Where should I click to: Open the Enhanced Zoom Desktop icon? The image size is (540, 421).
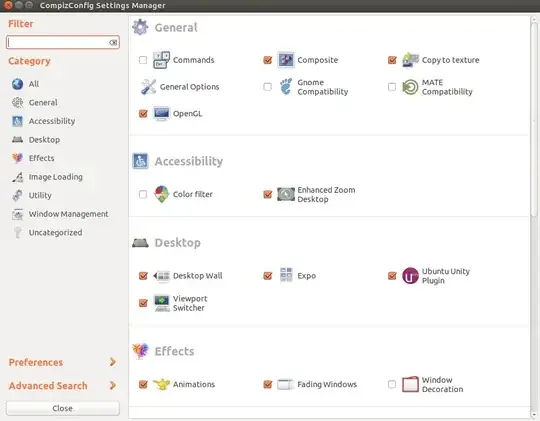286,194
